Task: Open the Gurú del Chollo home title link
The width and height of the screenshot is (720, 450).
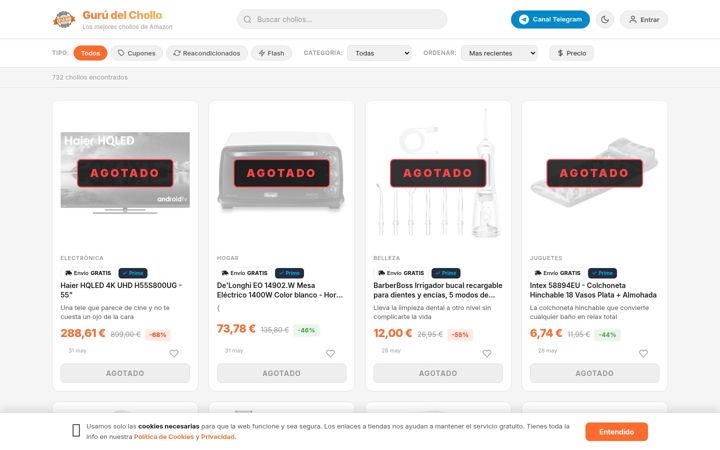Action: (122, 15)
